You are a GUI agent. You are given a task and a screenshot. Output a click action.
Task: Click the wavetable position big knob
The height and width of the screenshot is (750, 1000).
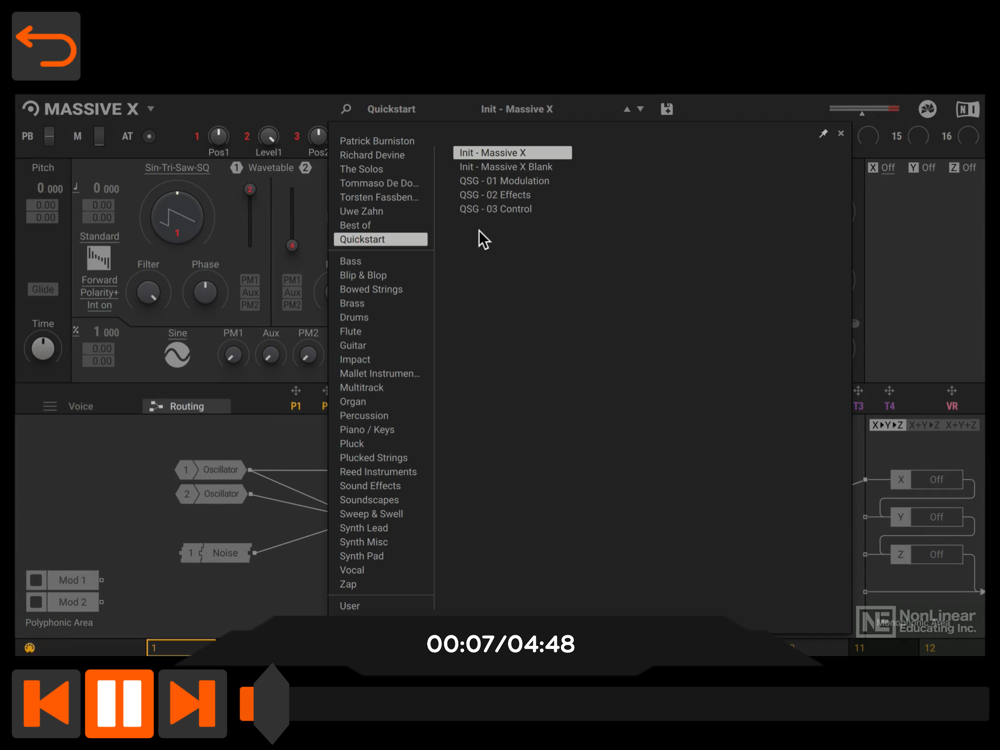point(177,217)
